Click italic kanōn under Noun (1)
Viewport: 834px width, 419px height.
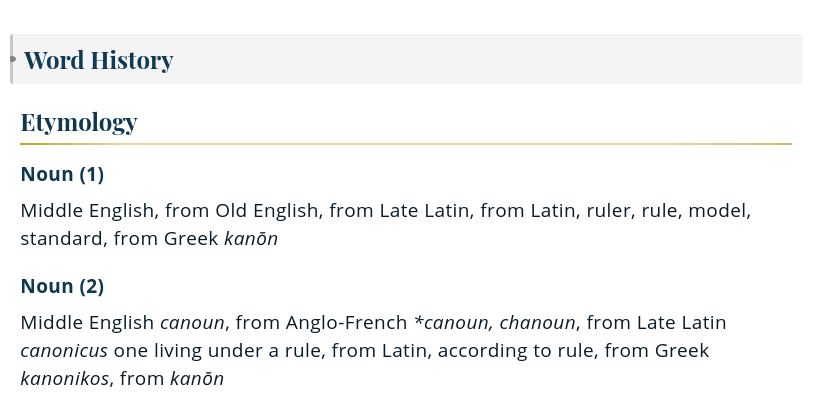pos(251,239)
